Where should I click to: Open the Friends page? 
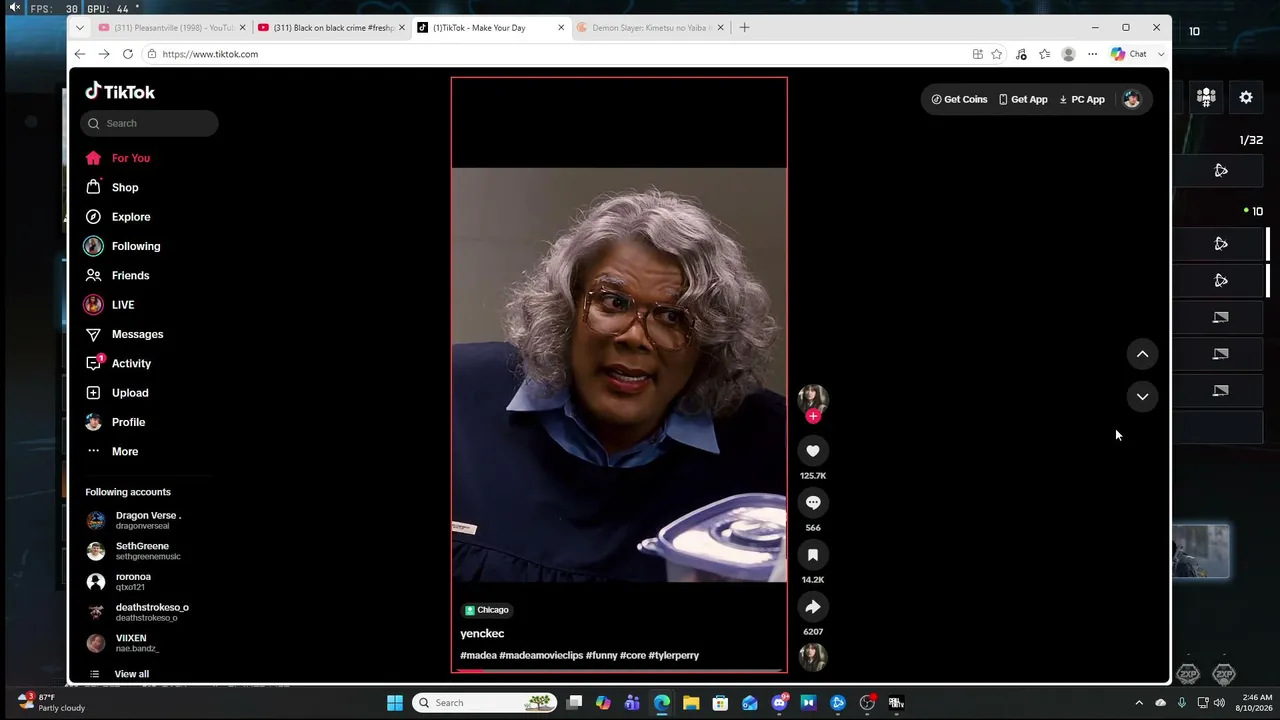(118, 275)
